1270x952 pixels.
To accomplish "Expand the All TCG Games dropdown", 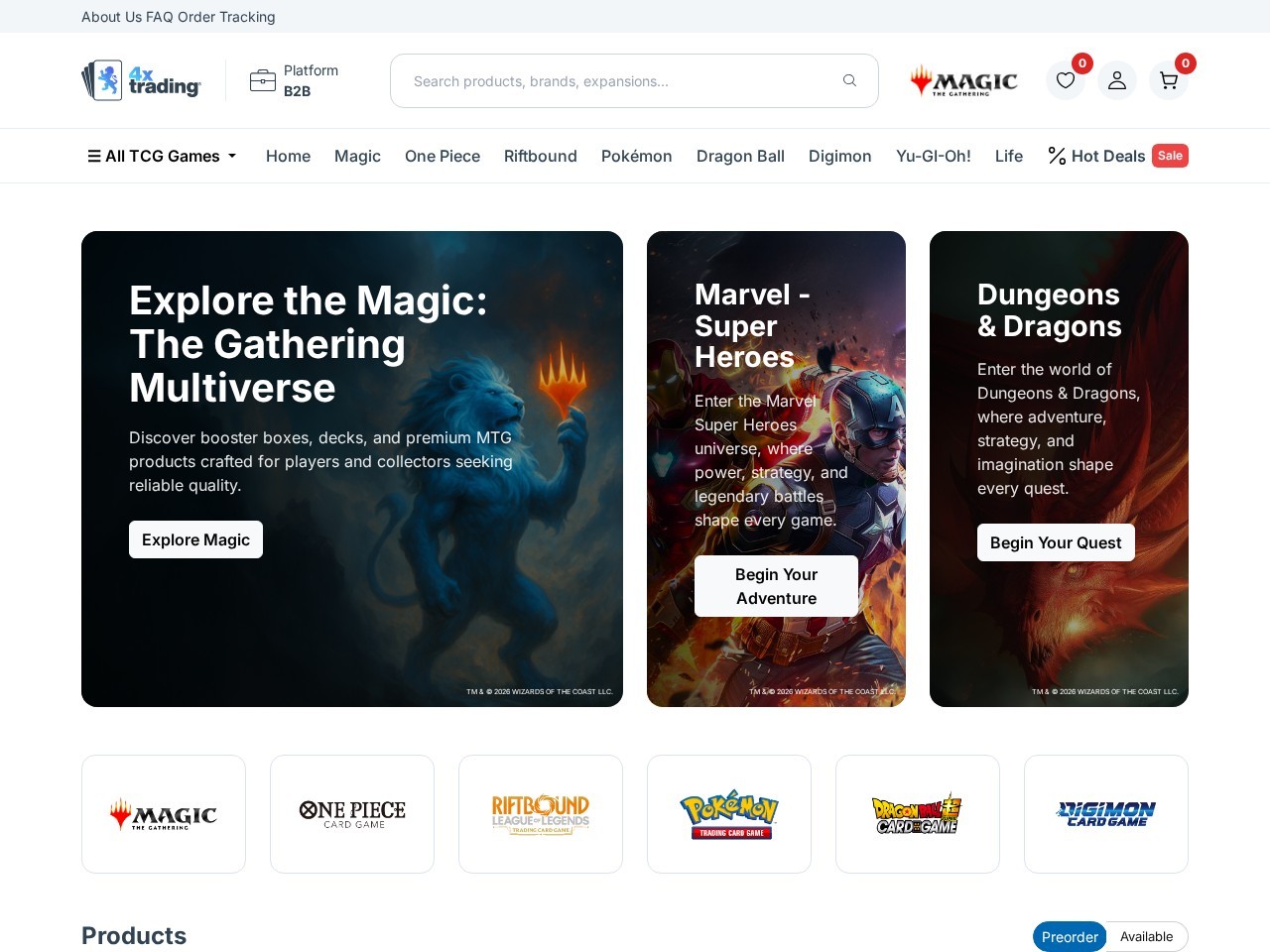I will 162,156.
